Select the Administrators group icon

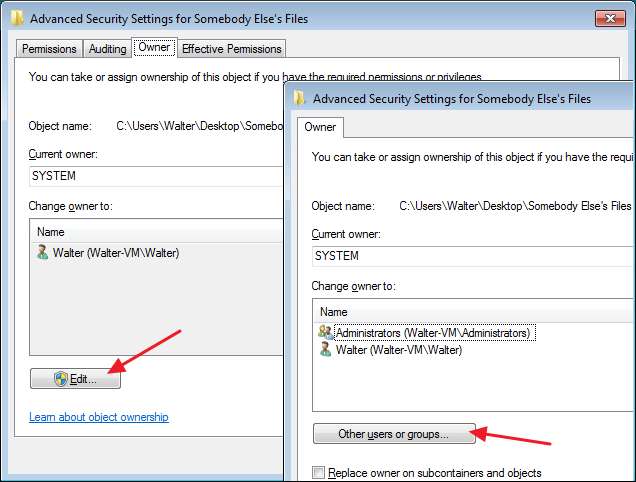(x=324, y=332)
